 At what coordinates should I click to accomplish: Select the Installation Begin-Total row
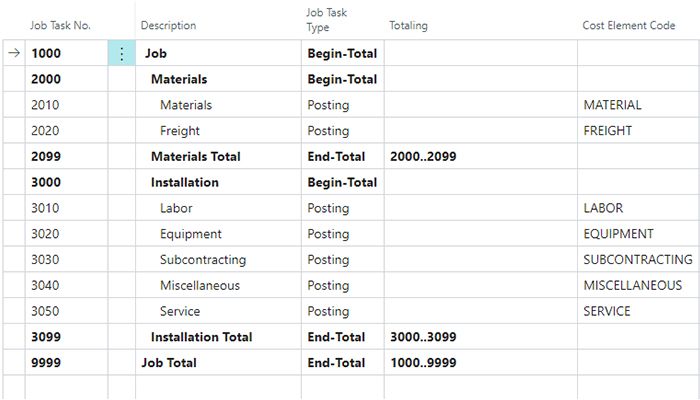pyautogui.click(x=185, y=183)
